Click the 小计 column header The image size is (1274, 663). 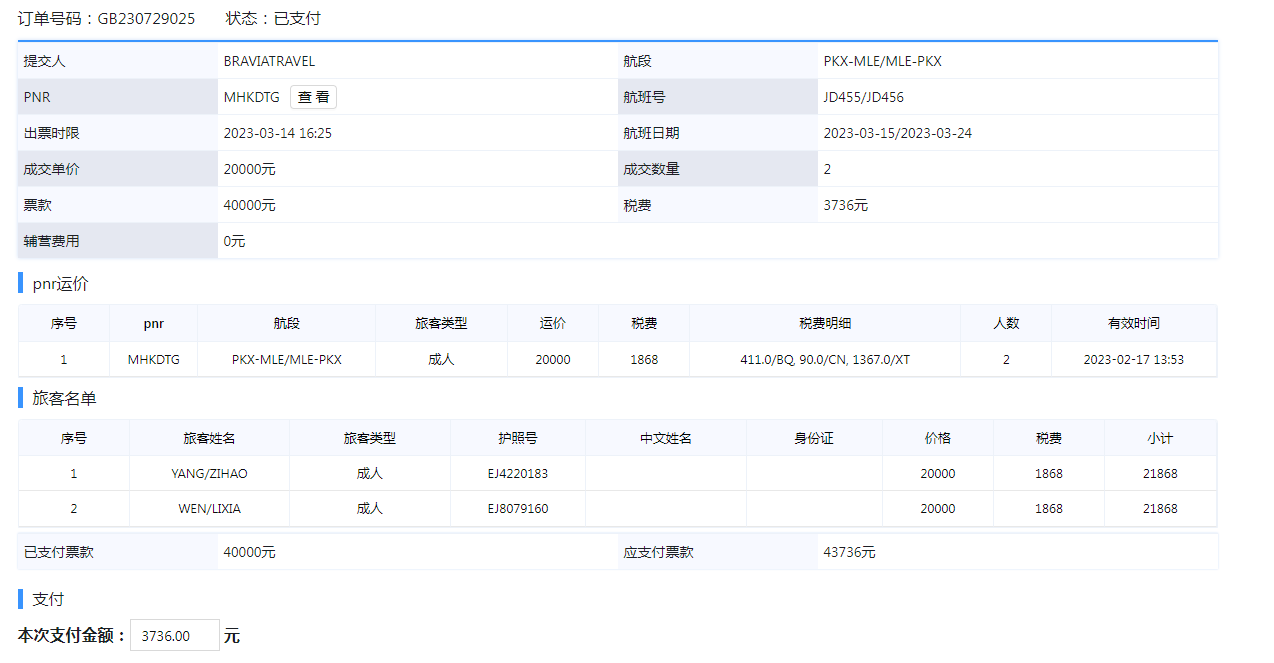[x=1160, y=438]
